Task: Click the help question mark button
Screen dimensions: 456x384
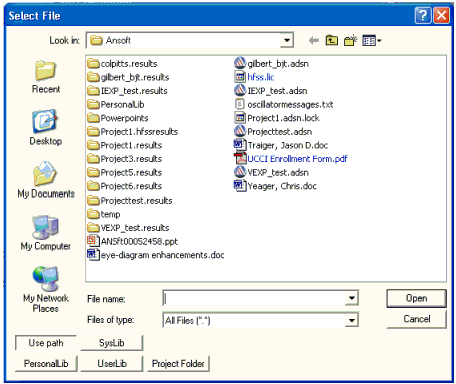Action: pyautogui.click(x=423, y=16)
